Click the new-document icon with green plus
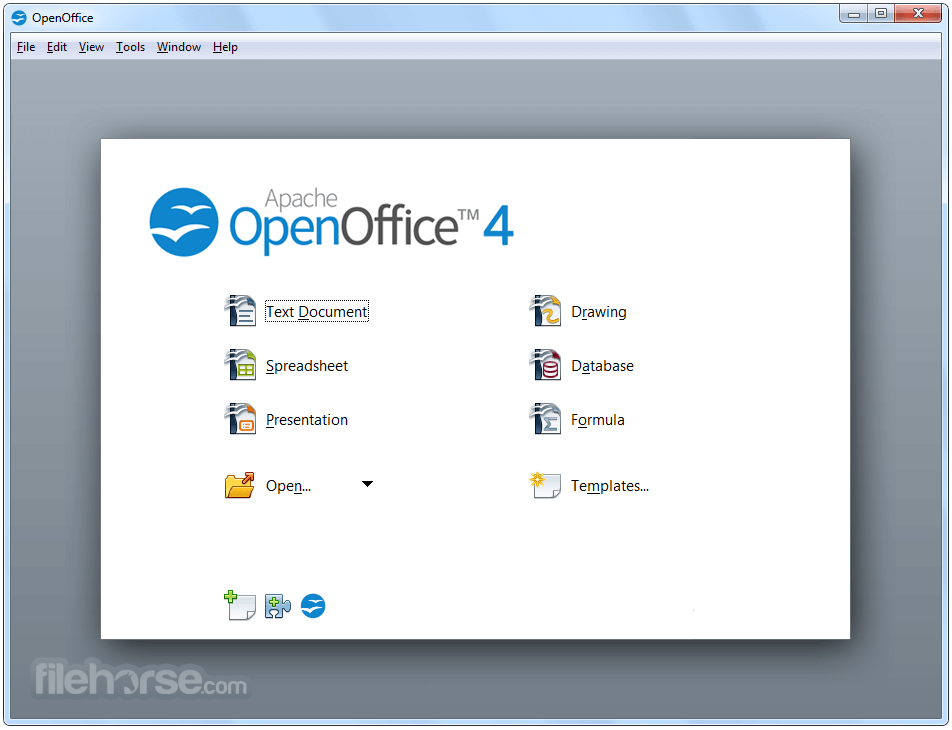The image size is (952, 730). (x=240, y=605)
